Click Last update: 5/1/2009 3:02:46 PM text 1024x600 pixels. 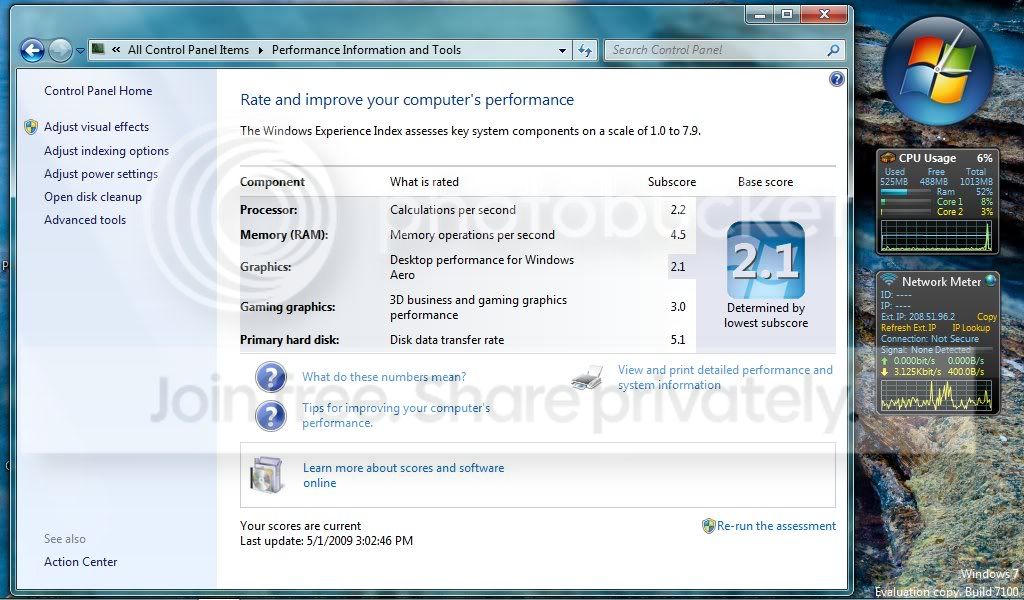(327, 541)
